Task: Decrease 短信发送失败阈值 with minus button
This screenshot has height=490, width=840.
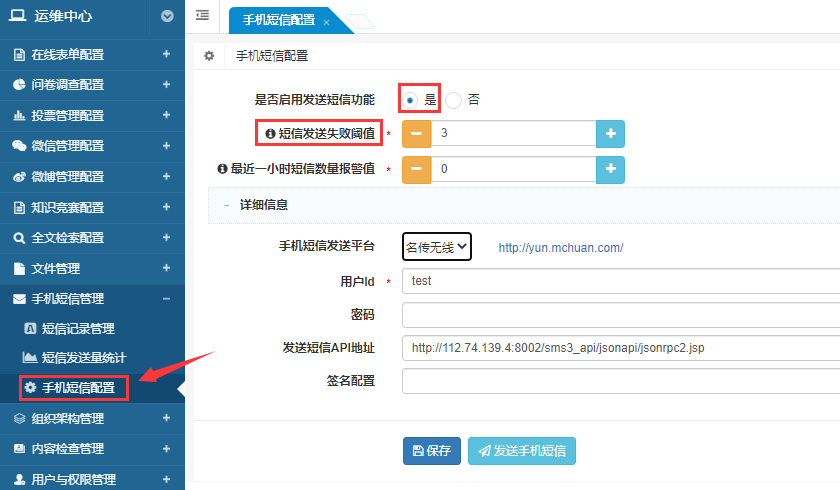Action: point(416,133)
